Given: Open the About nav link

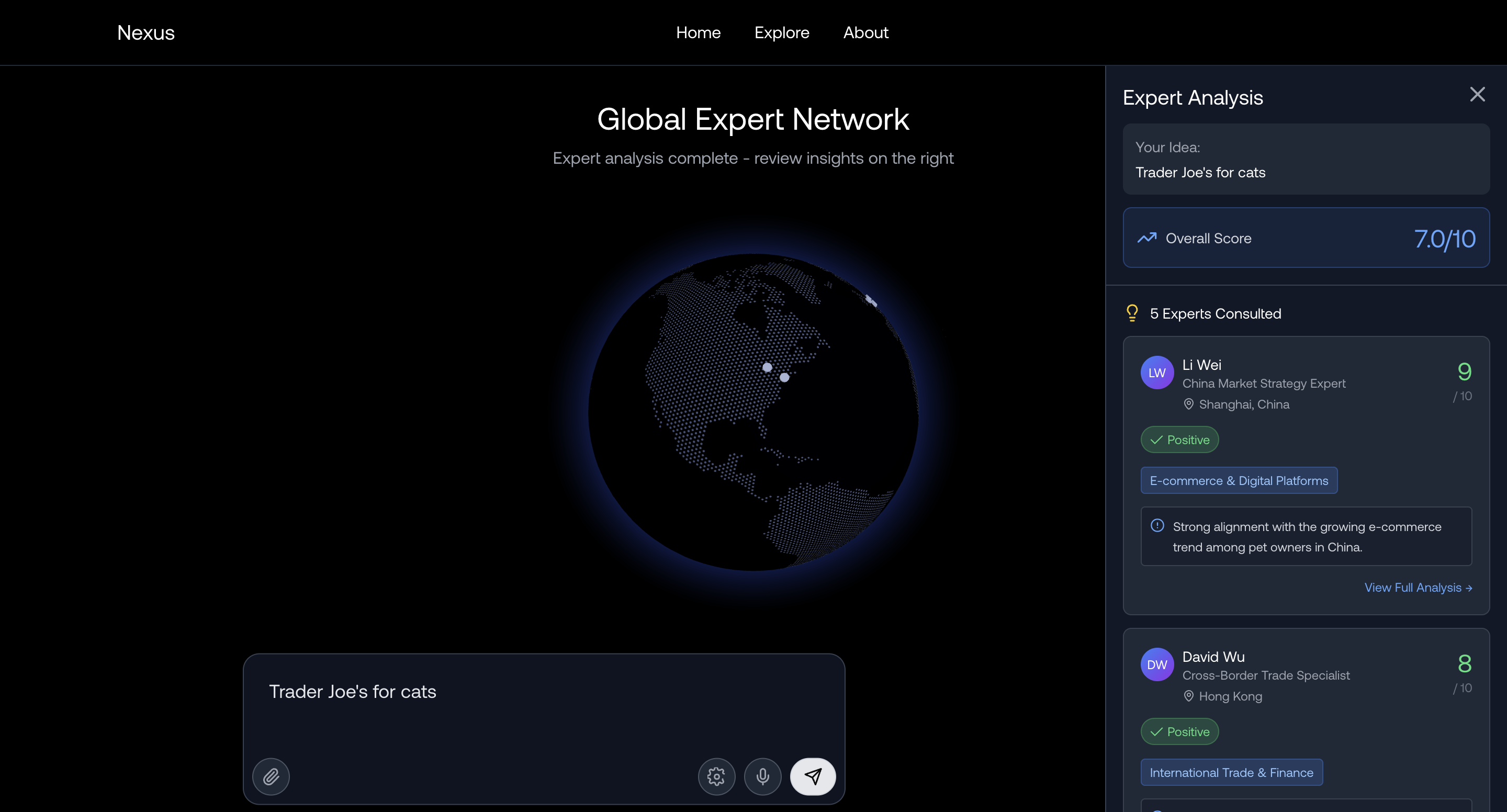Looking at the screenshot, I should (x=865, y=33).
